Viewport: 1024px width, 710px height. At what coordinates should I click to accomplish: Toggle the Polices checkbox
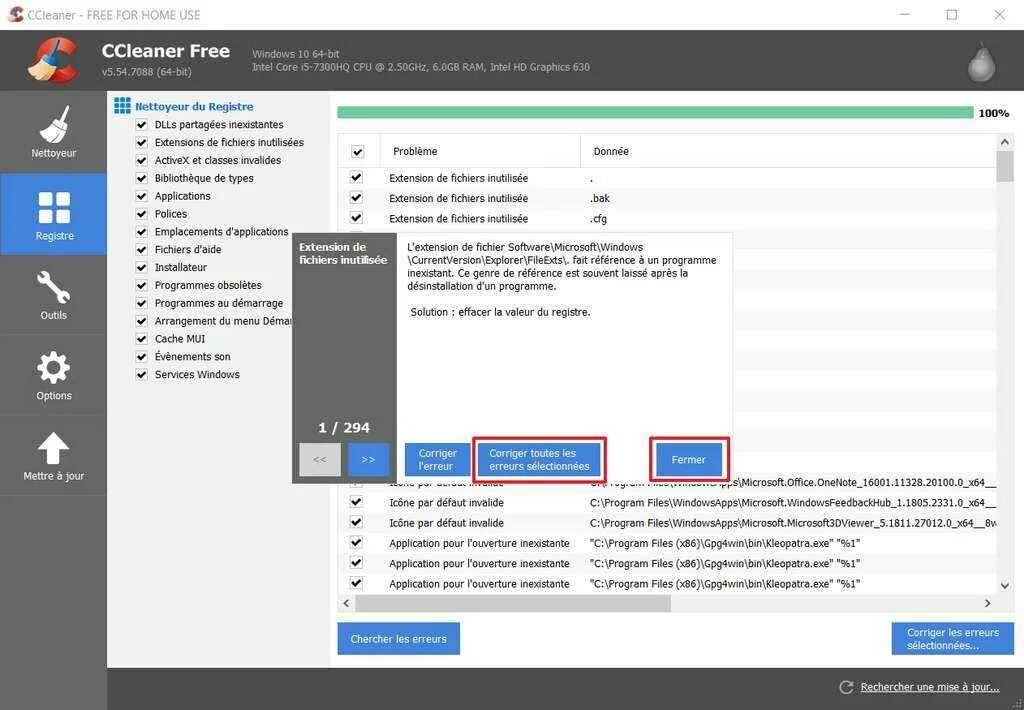click(141, 214)
